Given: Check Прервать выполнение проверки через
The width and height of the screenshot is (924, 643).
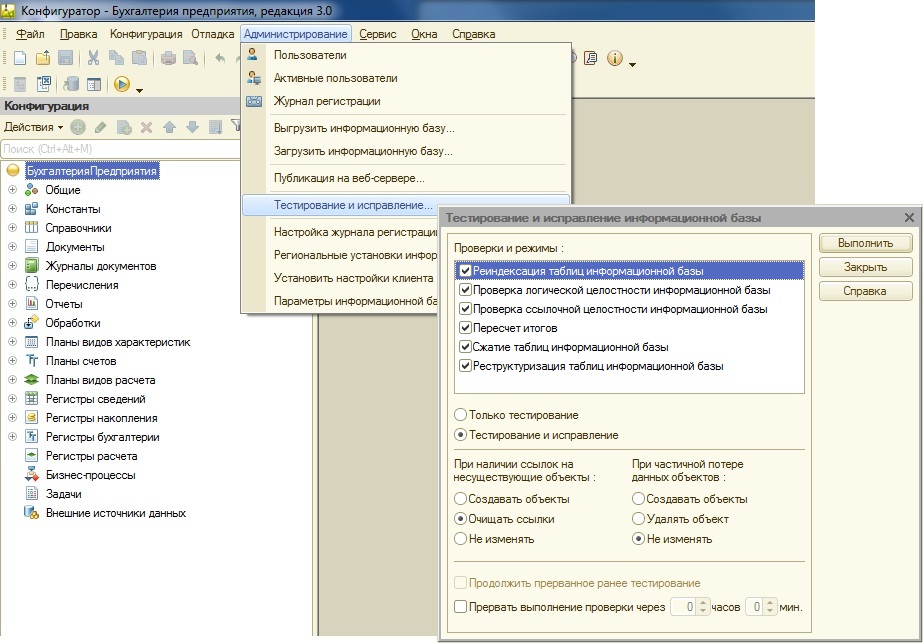Looking at the screenshot, I should pyautogui.click(x=461, y=606).
